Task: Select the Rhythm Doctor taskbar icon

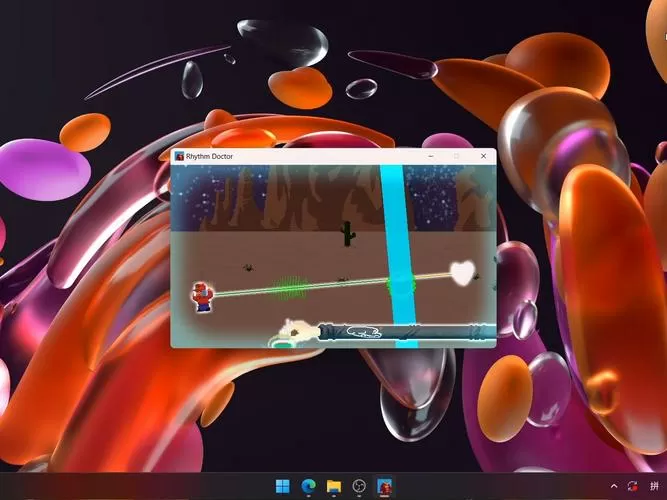Action: pyautogui.click(x=385, y=486)
